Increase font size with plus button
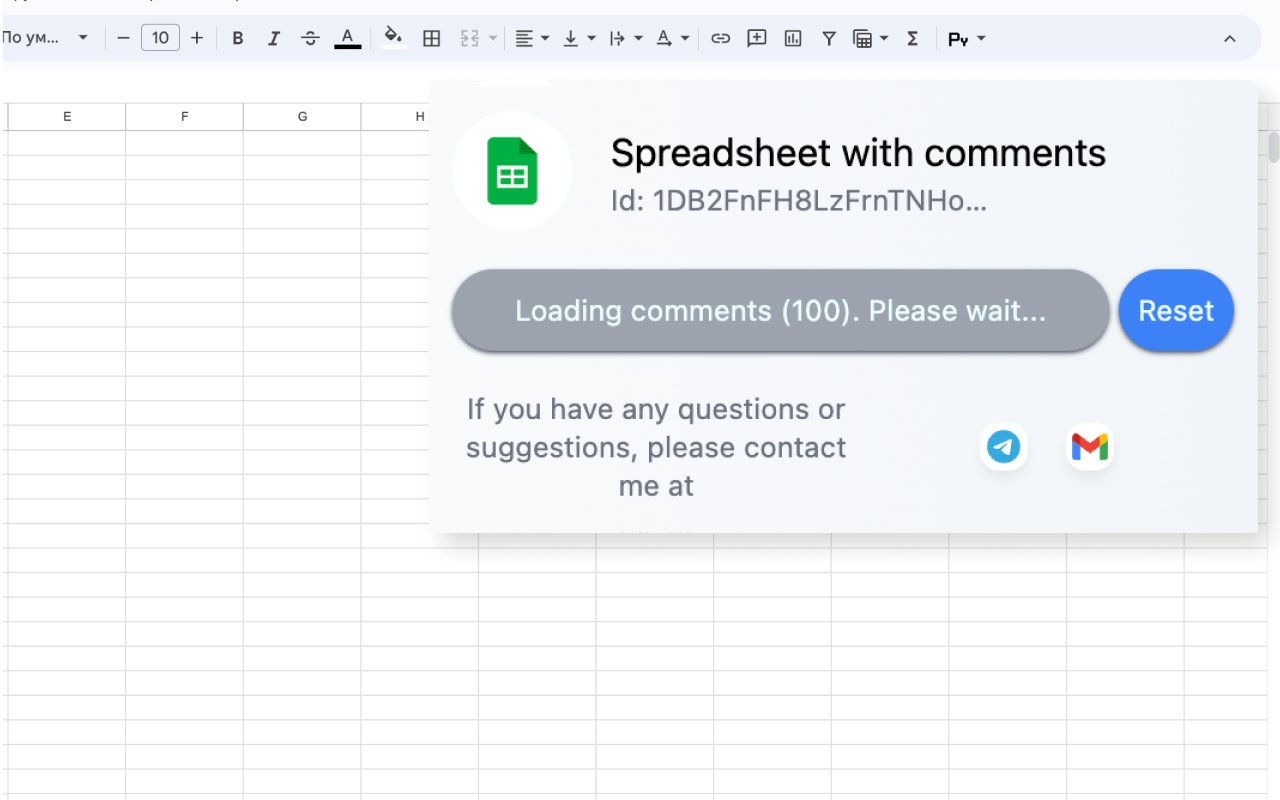The height and width of the screenshot is (800, 1280). 197,38
